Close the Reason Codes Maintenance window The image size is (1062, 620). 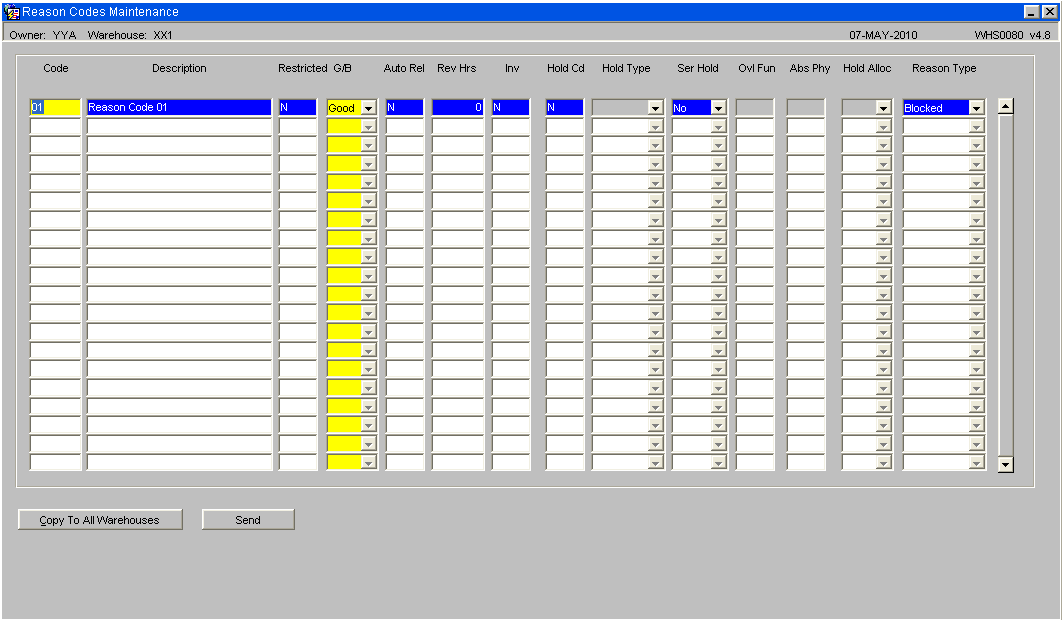(x=1049, y=12)
